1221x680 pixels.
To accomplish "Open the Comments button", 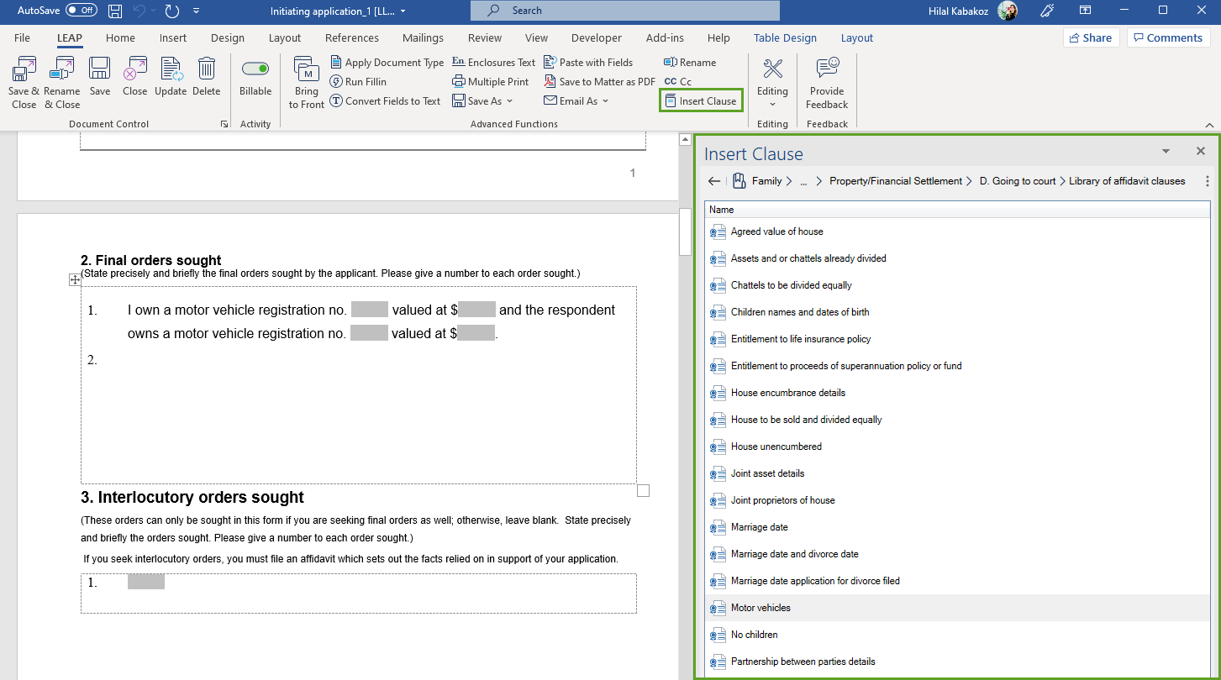I will pos(1168,38).
